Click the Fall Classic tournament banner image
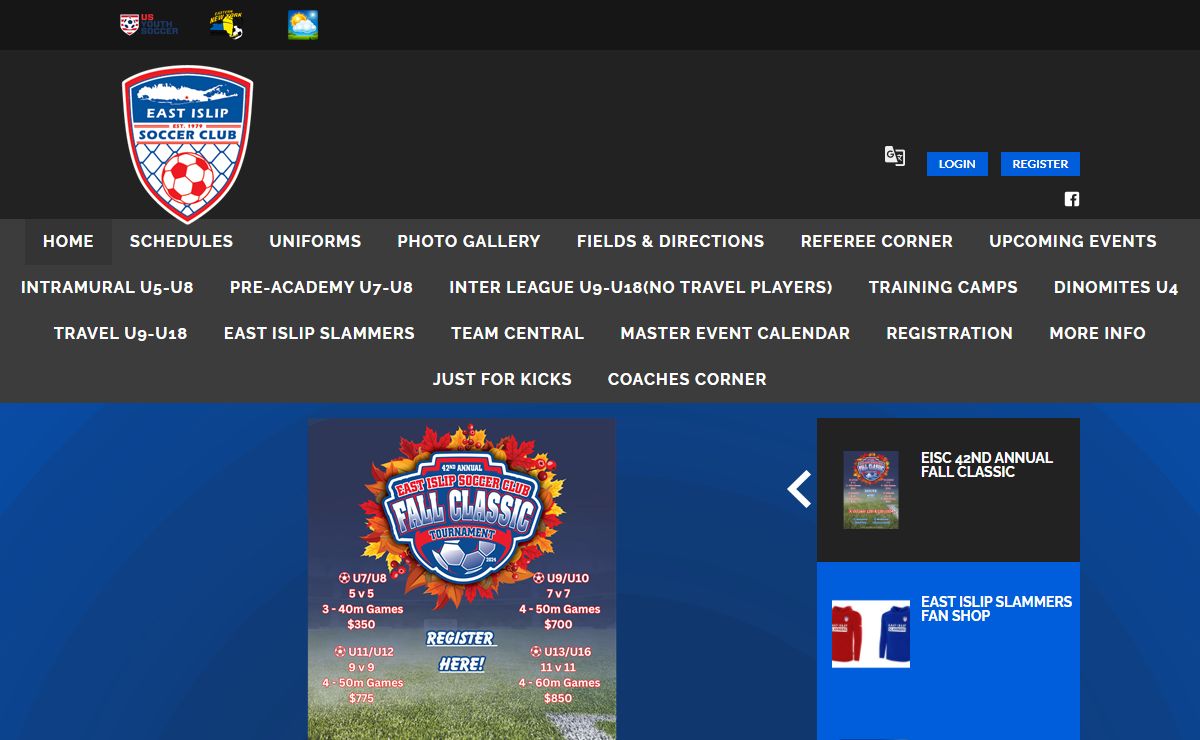This screenshot has height=740, width=1200. (x=462, y=579)
